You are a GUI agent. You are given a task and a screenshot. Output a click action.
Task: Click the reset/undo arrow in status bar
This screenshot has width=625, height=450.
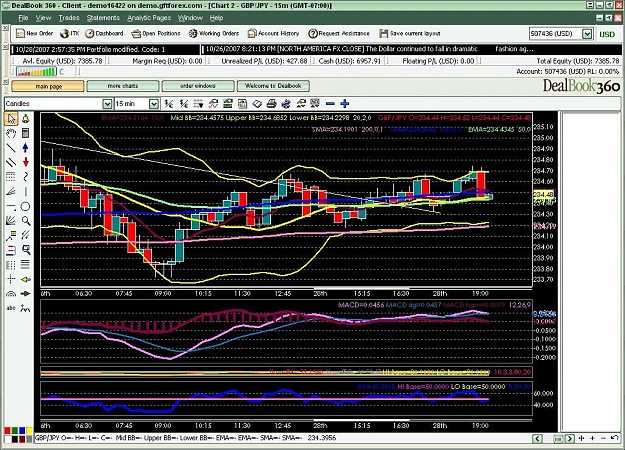pos(614,438)
